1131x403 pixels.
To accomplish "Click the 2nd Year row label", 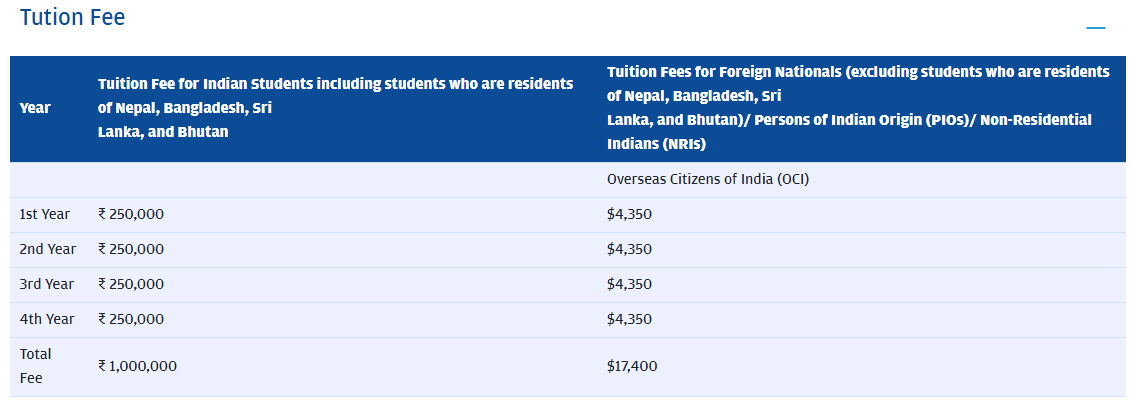I will tap(48, 249).
